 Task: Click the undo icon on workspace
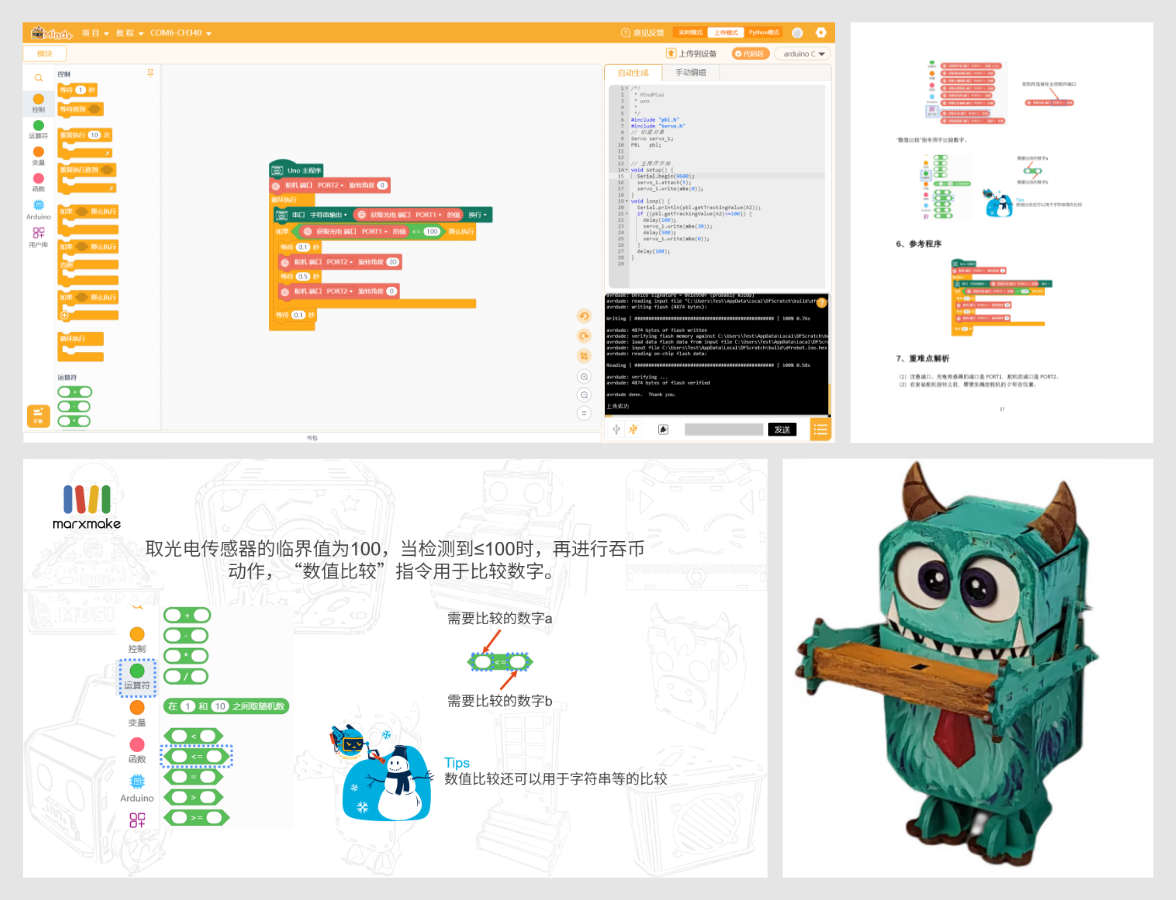click(584, 316)
